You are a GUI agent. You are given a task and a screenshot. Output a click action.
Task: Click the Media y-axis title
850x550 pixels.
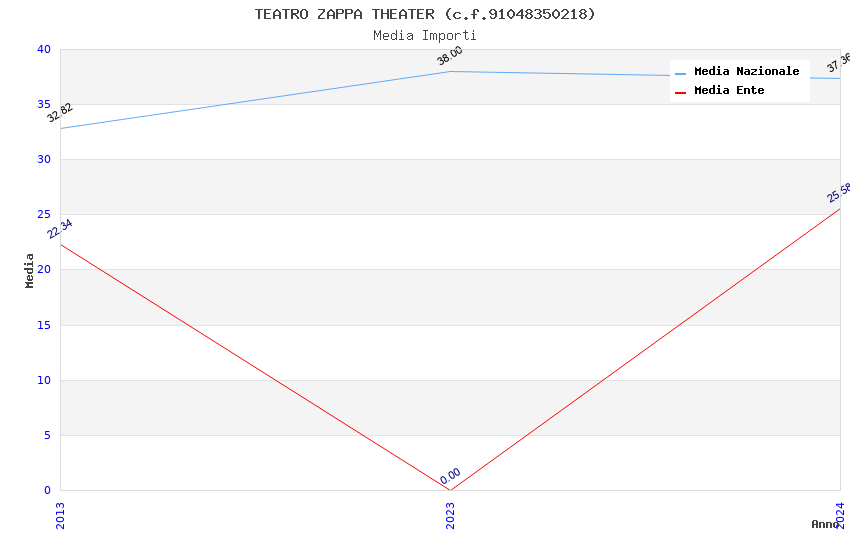[29, 270]
